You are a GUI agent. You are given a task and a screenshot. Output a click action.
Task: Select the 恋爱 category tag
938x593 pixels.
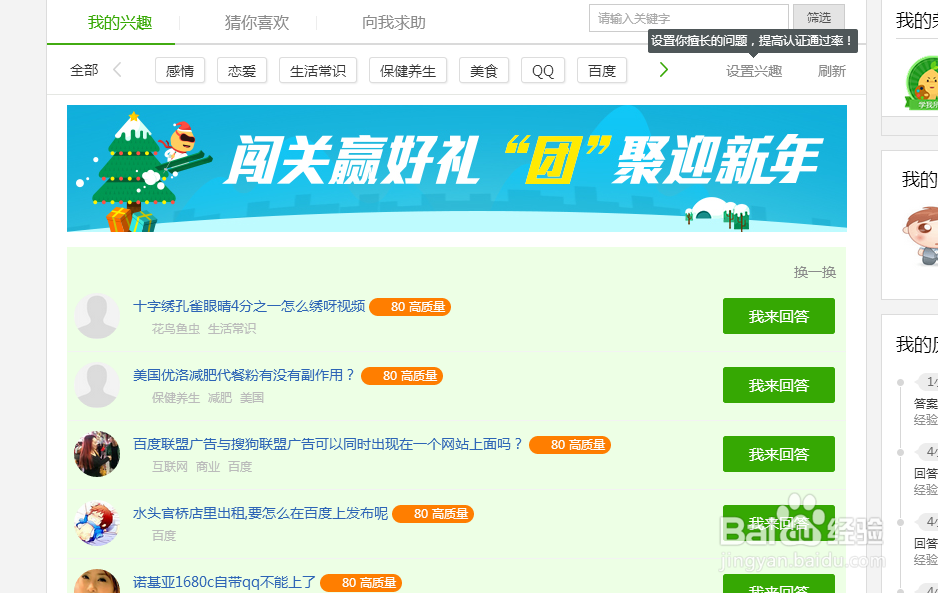coord(242,71)
